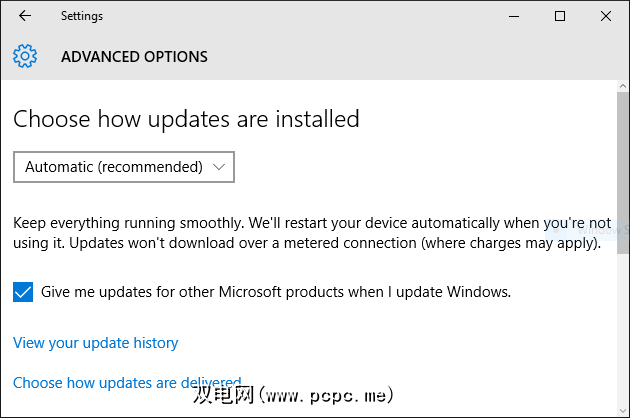Click the 'Settings' window title text
This screenshot has width=630, height=418.
[81, 16]
